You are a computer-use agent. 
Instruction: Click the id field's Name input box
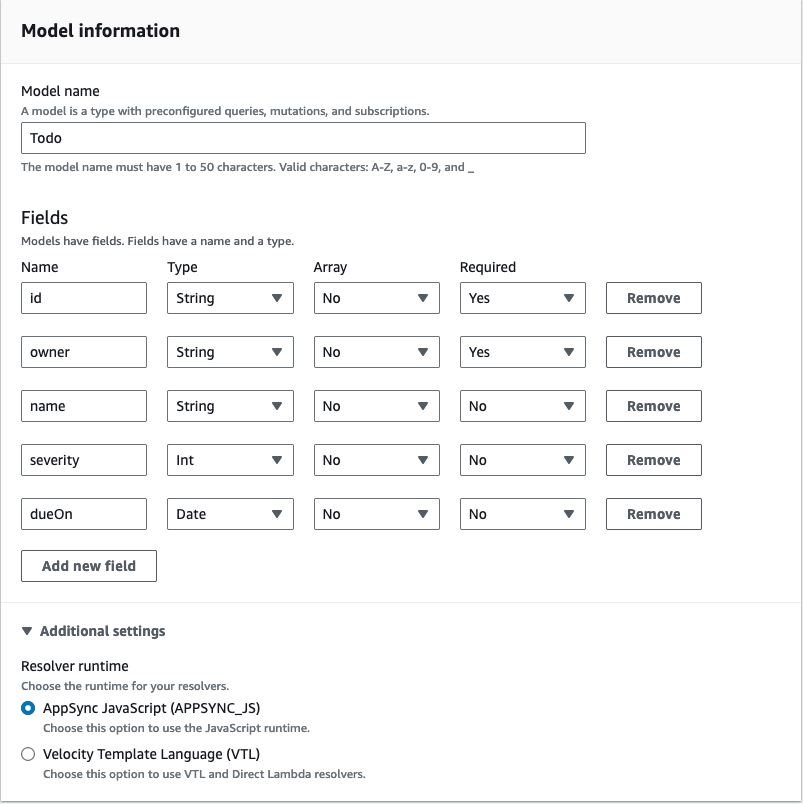[83, 297]
